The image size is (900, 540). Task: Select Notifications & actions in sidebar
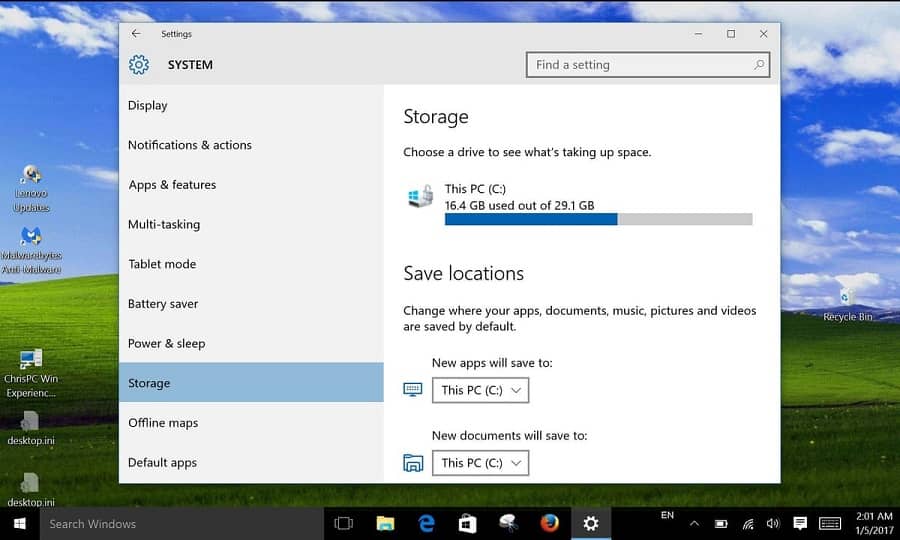(x=190, y=145)
